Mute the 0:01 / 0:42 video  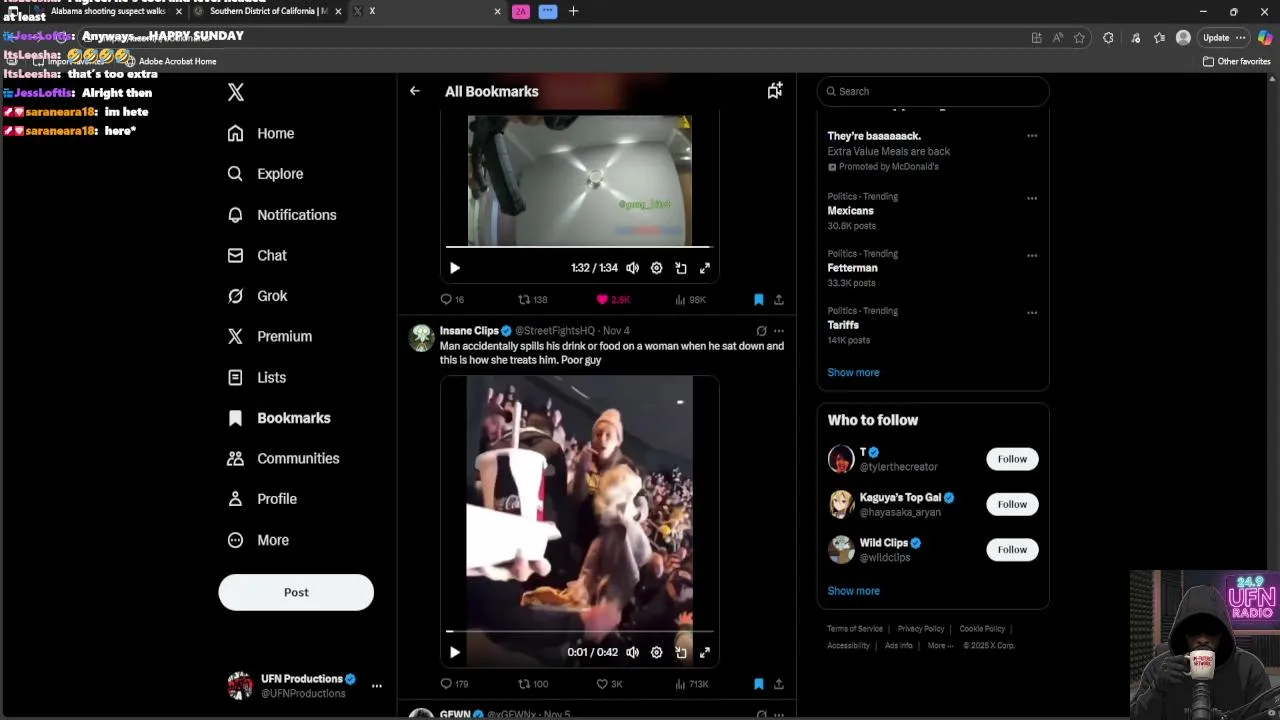click(x=633, y=652)
